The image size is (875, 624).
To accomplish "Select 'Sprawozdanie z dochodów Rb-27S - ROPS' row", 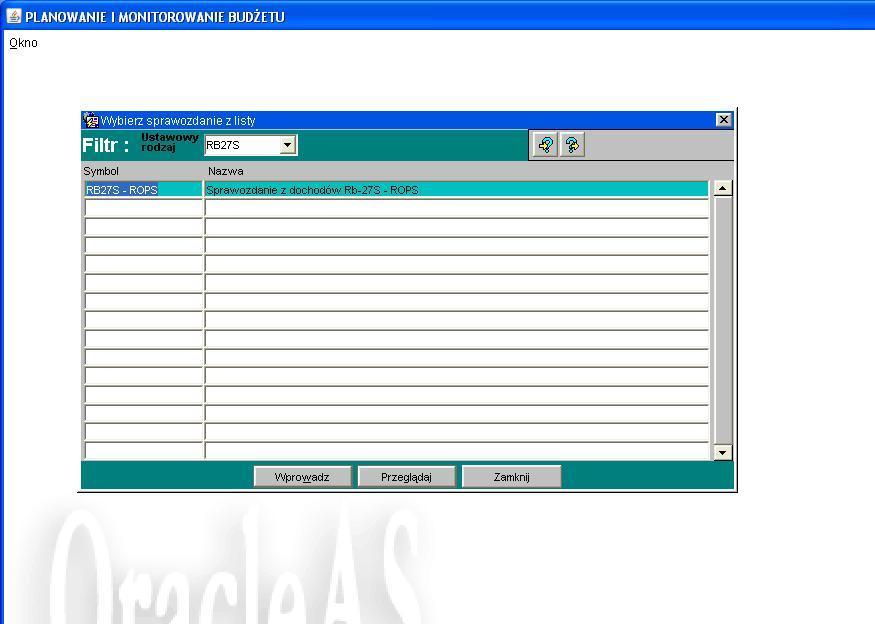I will pos(456,190).
